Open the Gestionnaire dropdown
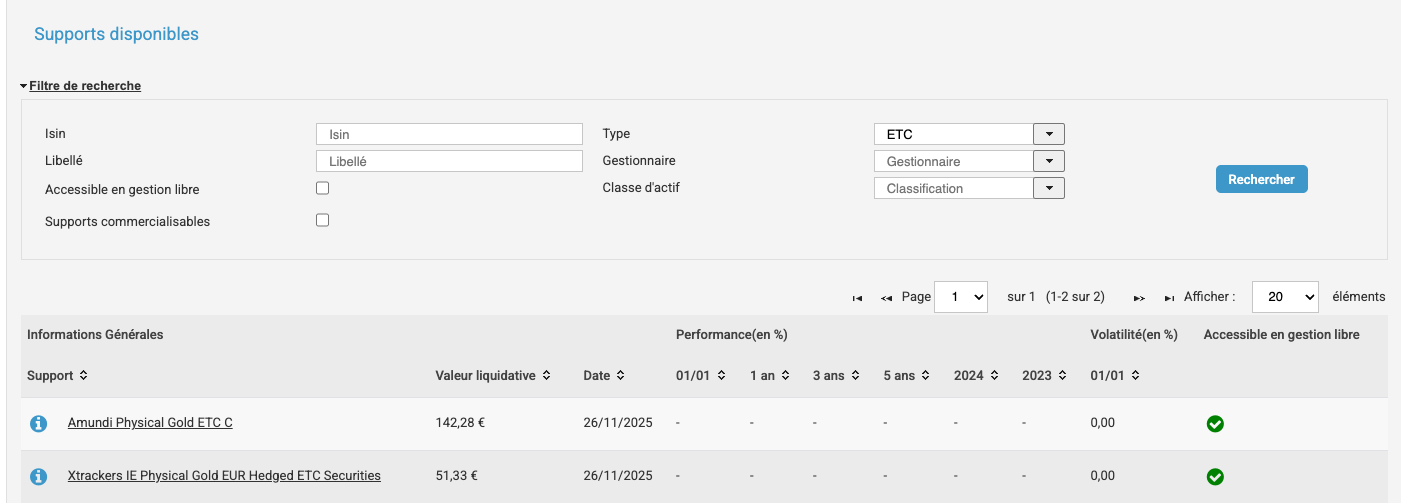The width and height of the screenshot is (1401, 503). 1048,161
